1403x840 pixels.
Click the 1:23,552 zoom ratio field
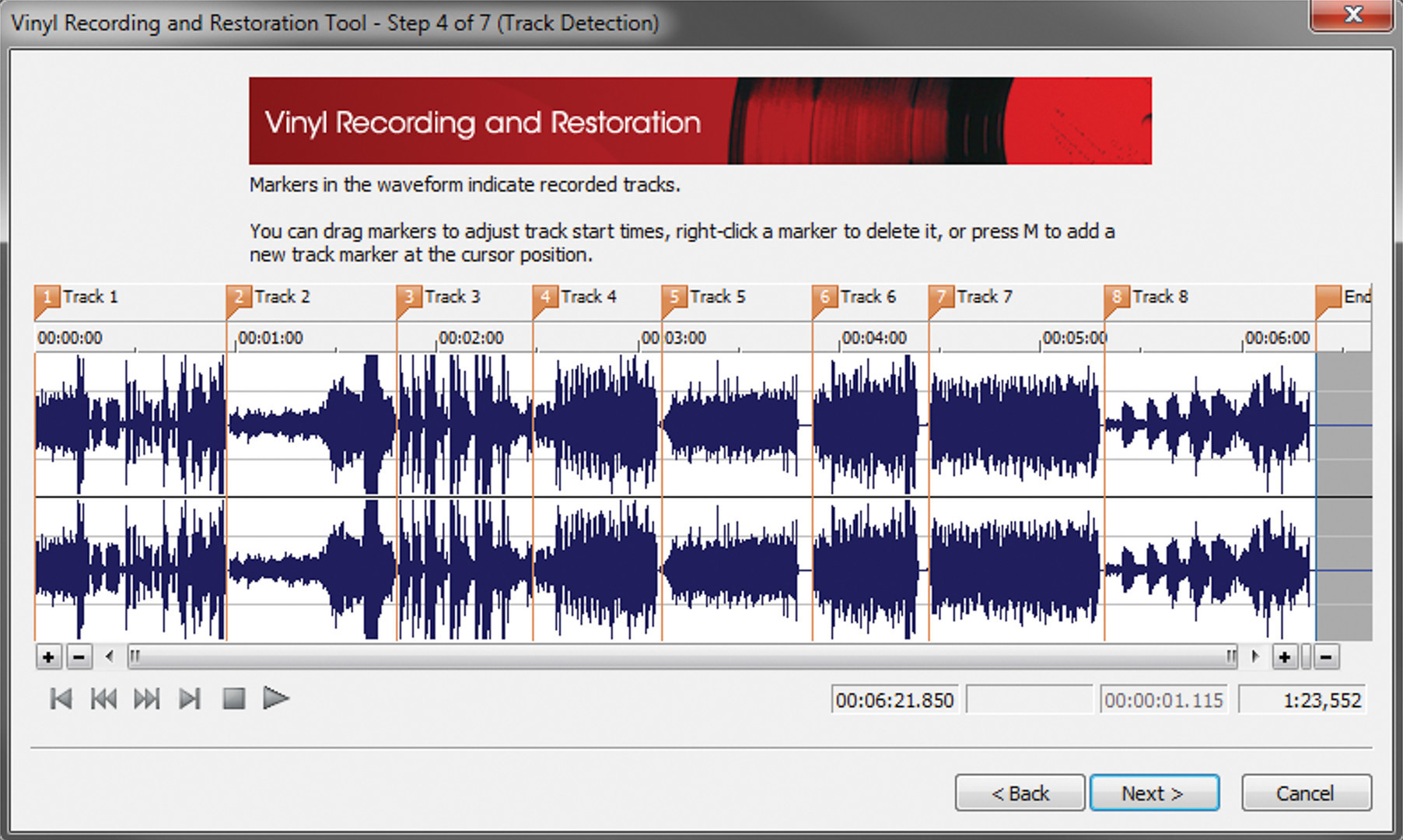(1303, 700)
